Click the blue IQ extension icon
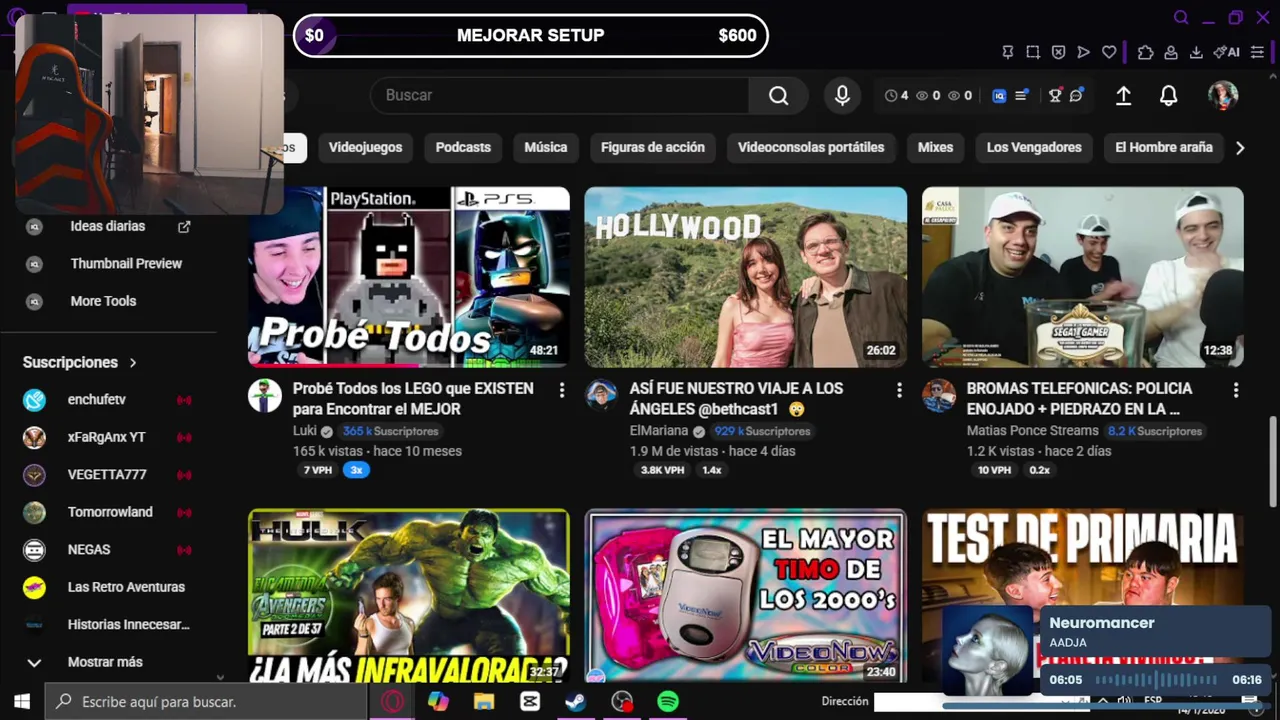Screen dimensions: 1280x720 (999, 96)
